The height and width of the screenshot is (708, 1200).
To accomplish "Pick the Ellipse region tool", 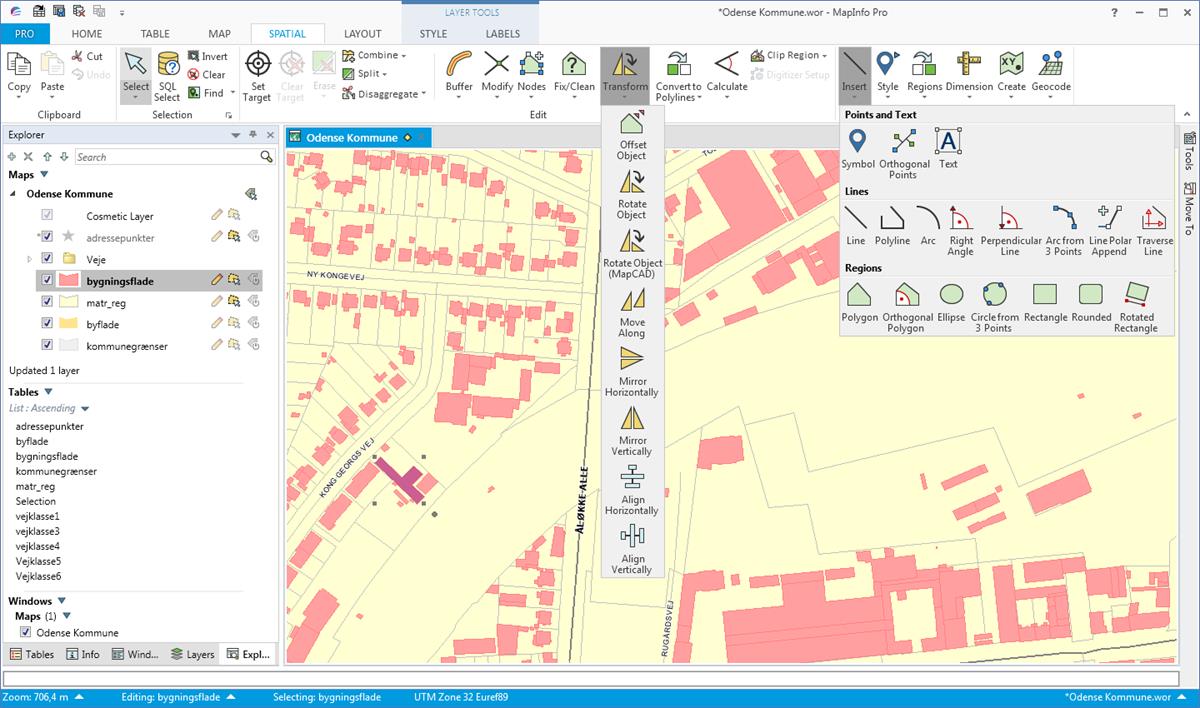I will click(x=951, y=301).
